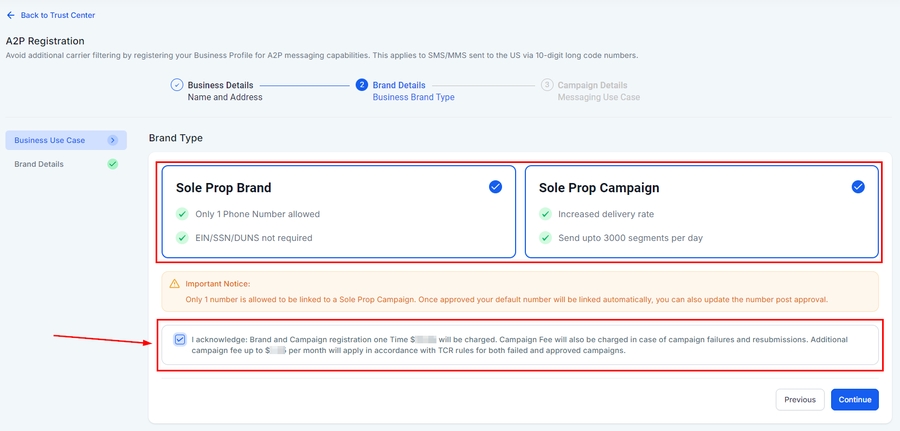
Task: Click the Brand Details step number icon
Action: 362,86
